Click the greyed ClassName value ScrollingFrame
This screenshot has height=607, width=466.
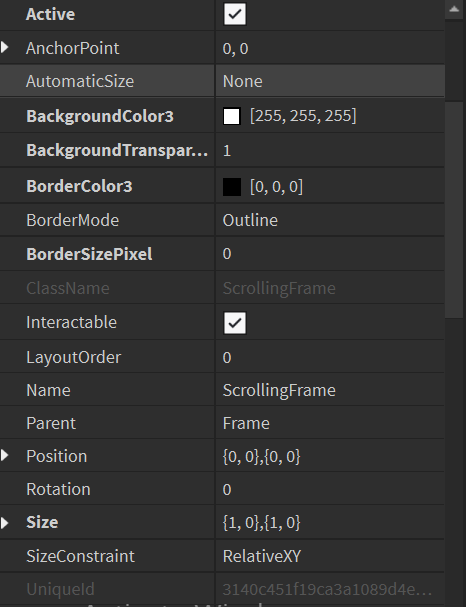tap(279, 288)
